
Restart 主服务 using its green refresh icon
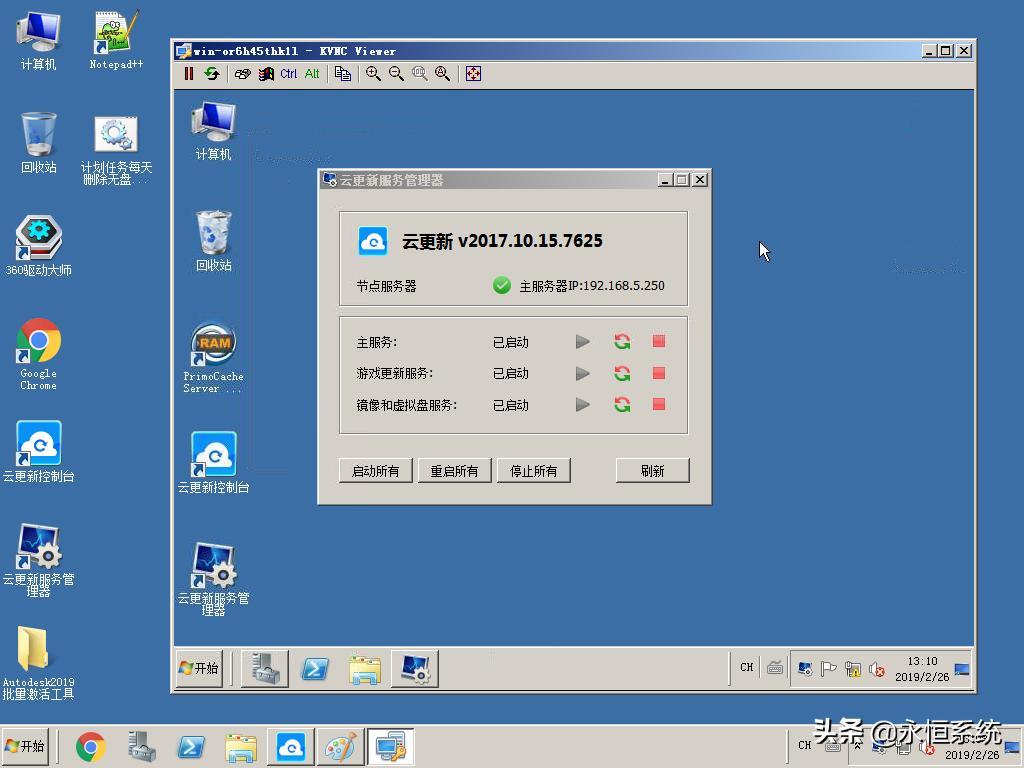621,341
